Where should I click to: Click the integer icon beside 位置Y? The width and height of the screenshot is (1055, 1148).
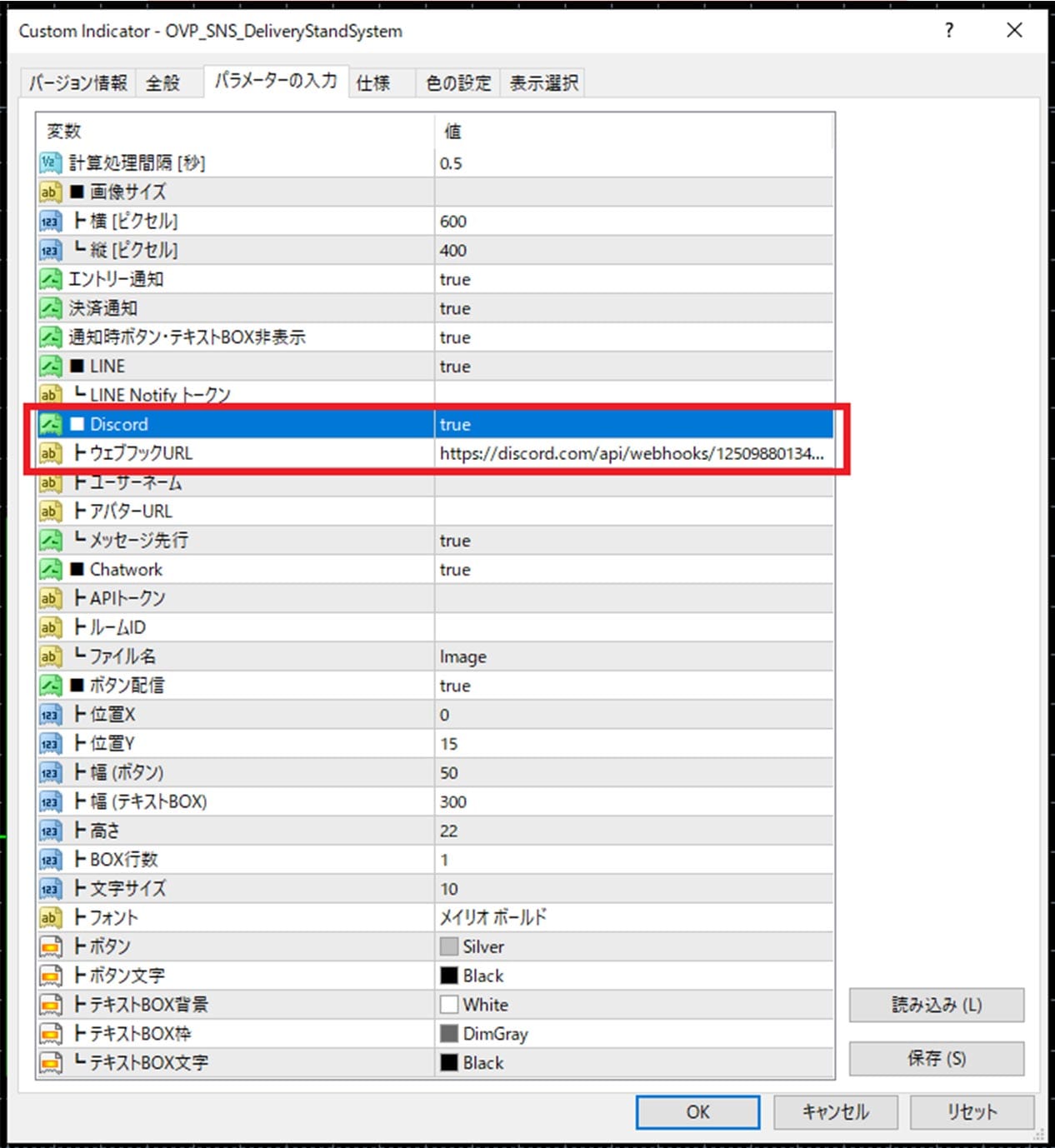click(50, 744)
